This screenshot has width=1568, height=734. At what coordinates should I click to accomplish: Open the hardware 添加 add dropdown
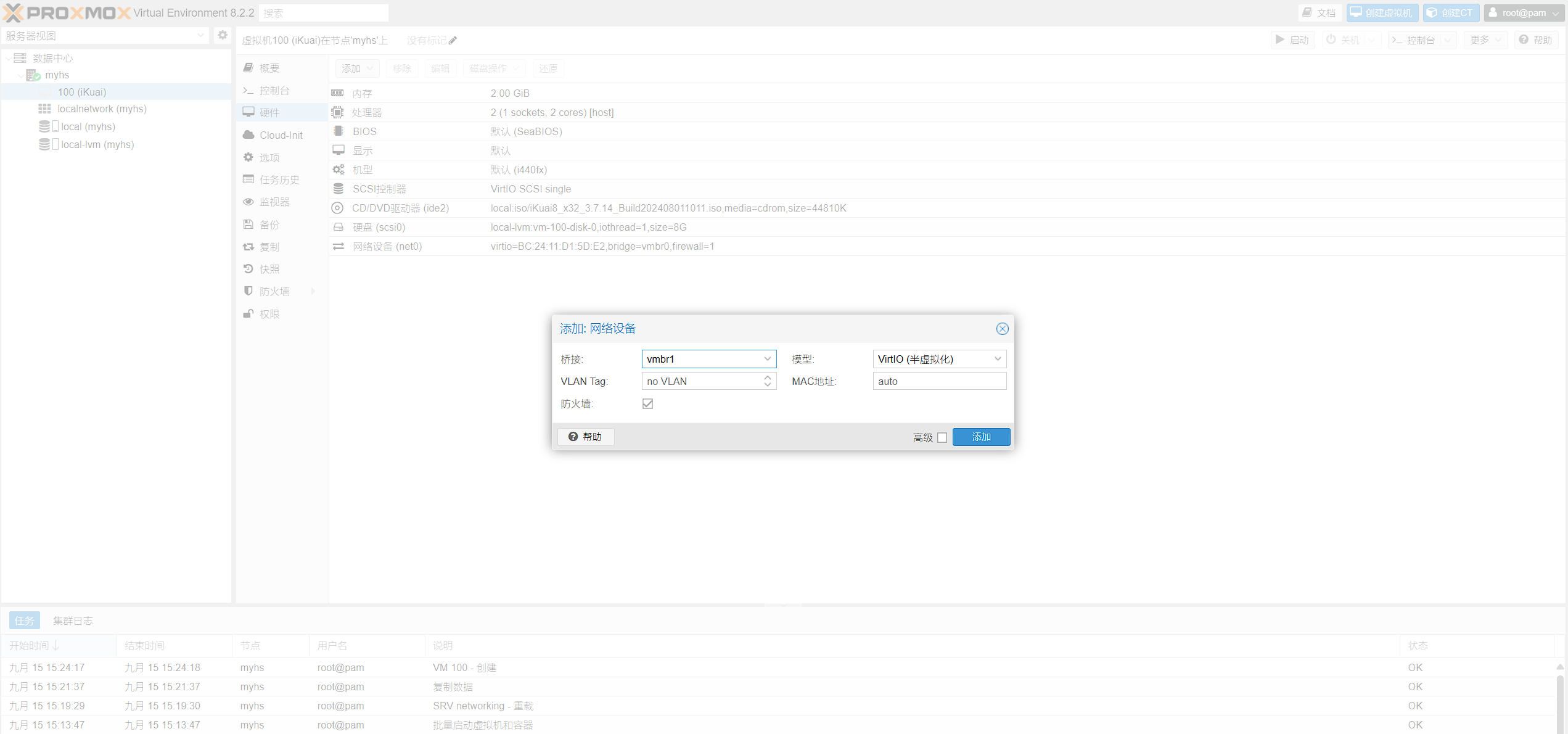(358, 68)
